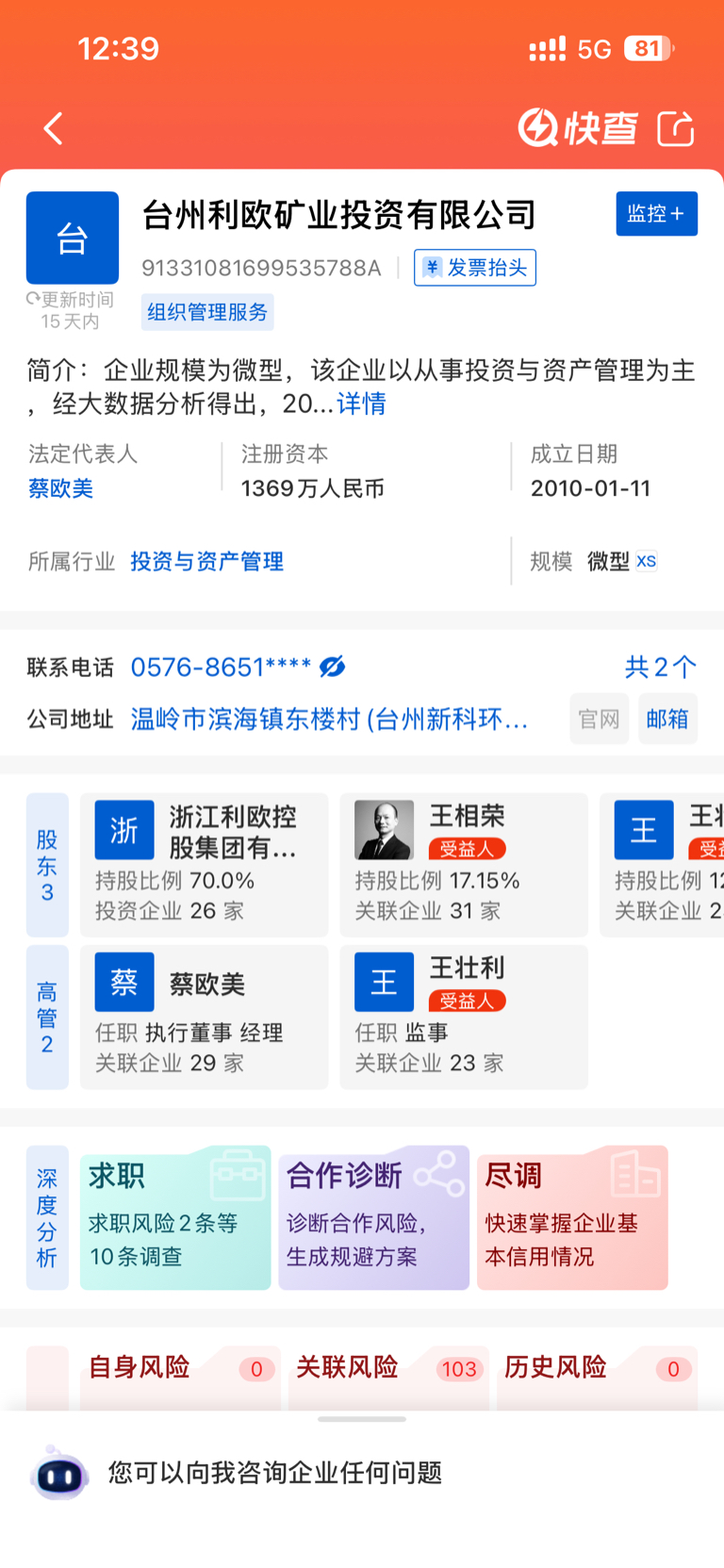Expand company intro with 详情
Screen dimensions: 724x1568
[x=361, y=404]
